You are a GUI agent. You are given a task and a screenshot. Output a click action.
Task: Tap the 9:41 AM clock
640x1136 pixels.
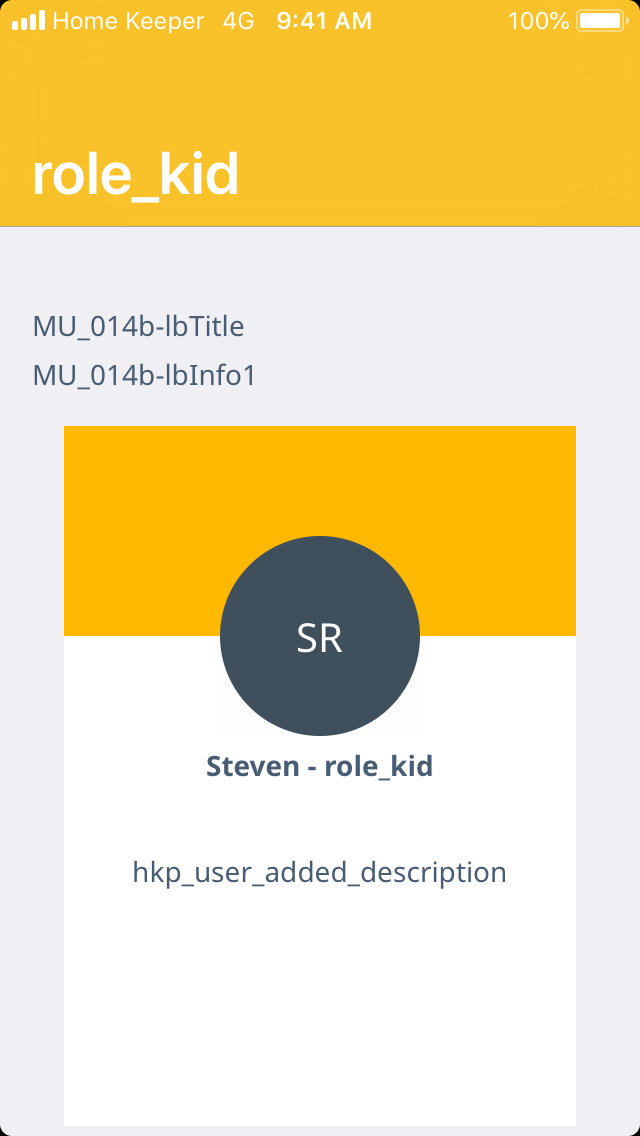[x=324, y=20]
